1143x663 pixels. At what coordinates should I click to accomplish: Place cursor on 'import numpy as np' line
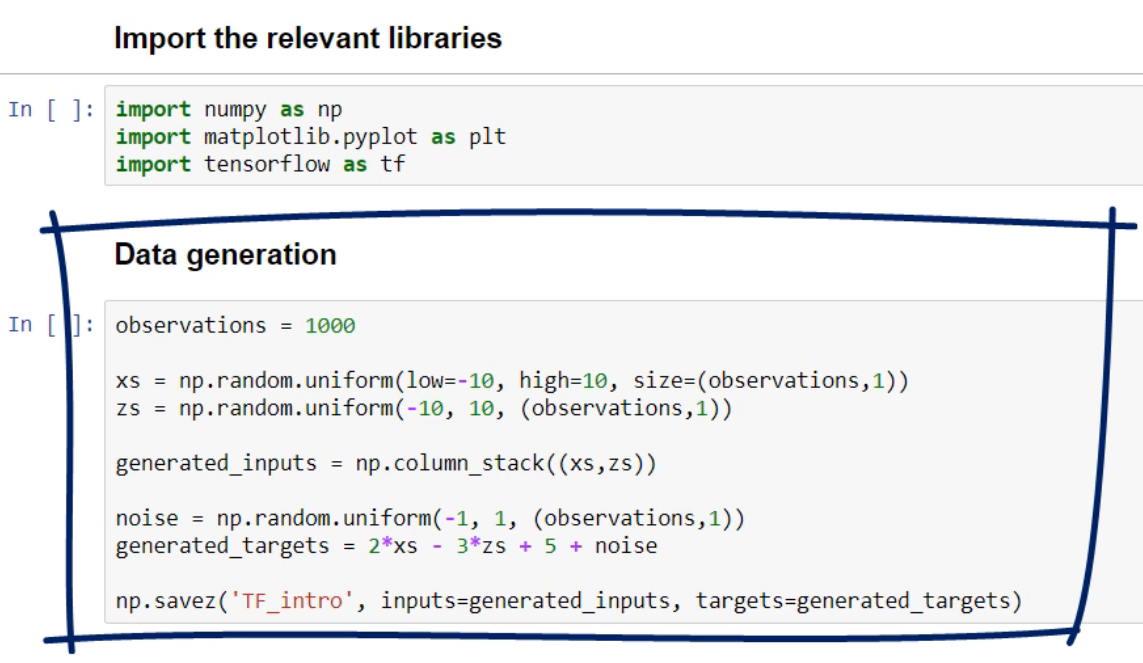tap(230, 108)
